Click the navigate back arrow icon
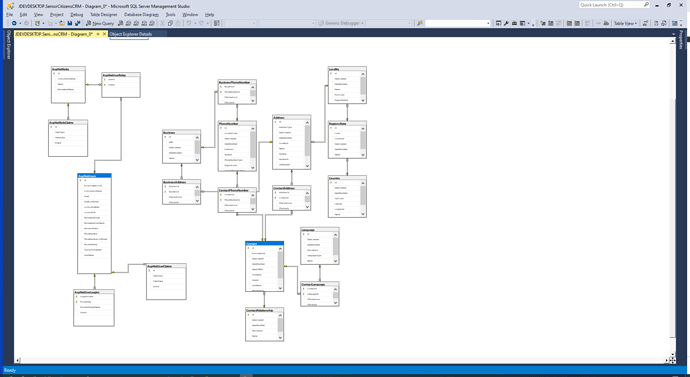The width and height of the screenshot is (690, 377). pos(14,23)
